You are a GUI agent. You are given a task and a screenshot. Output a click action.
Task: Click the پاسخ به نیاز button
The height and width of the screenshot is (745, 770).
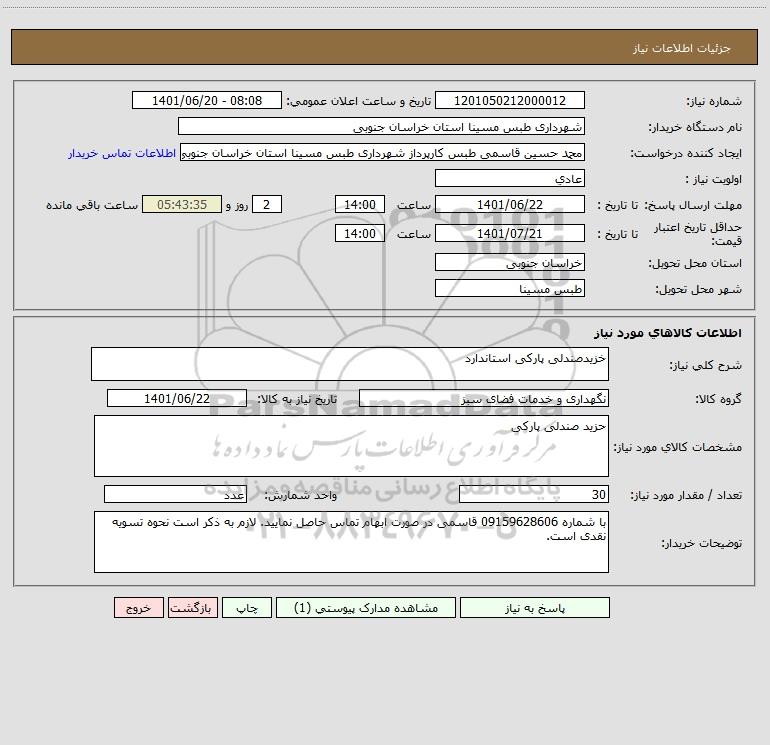pyautogui.click(x=535, y=608)
